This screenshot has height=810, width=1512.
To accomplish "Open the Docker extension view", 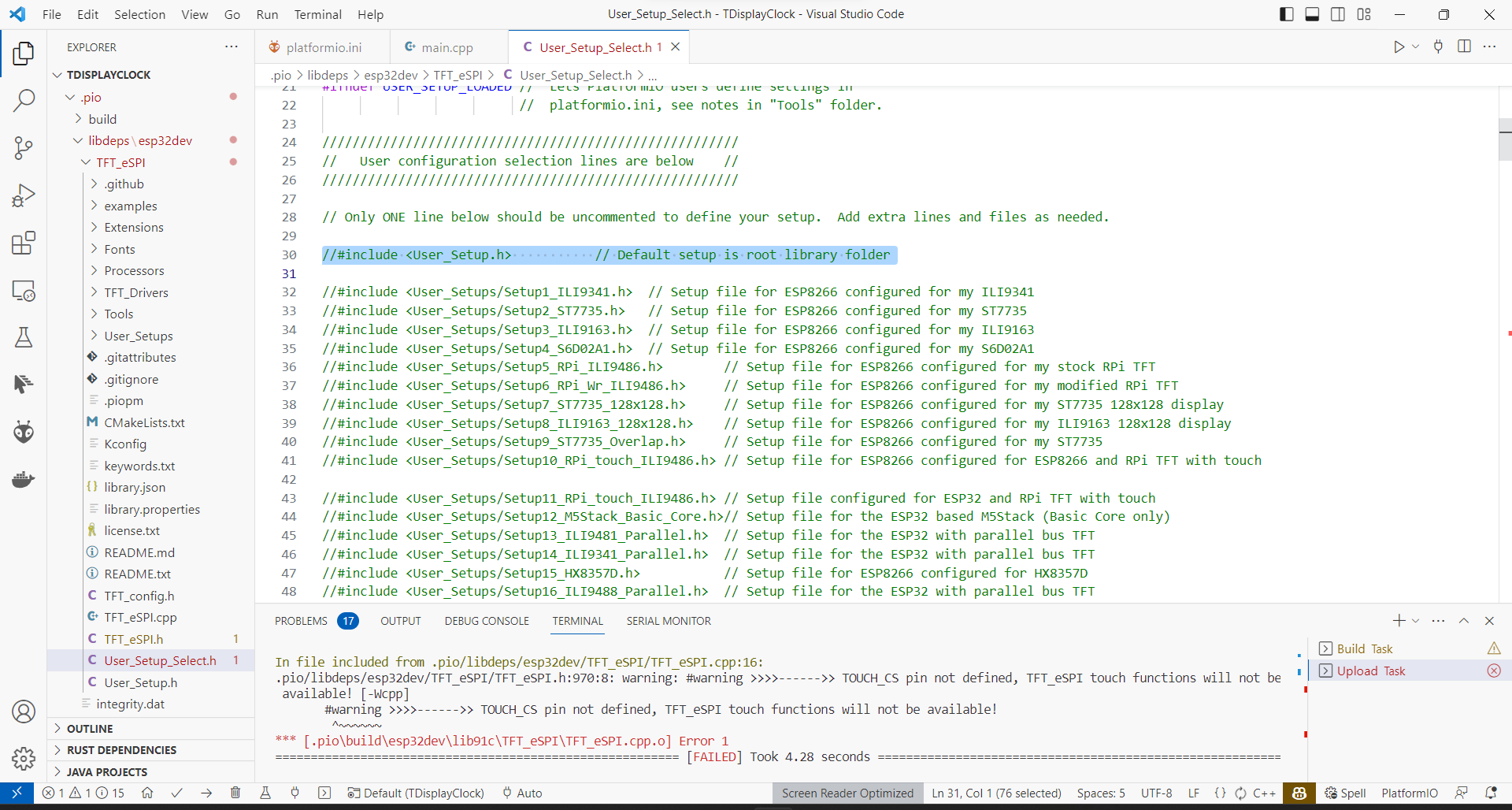I will (x=24, y=479).
